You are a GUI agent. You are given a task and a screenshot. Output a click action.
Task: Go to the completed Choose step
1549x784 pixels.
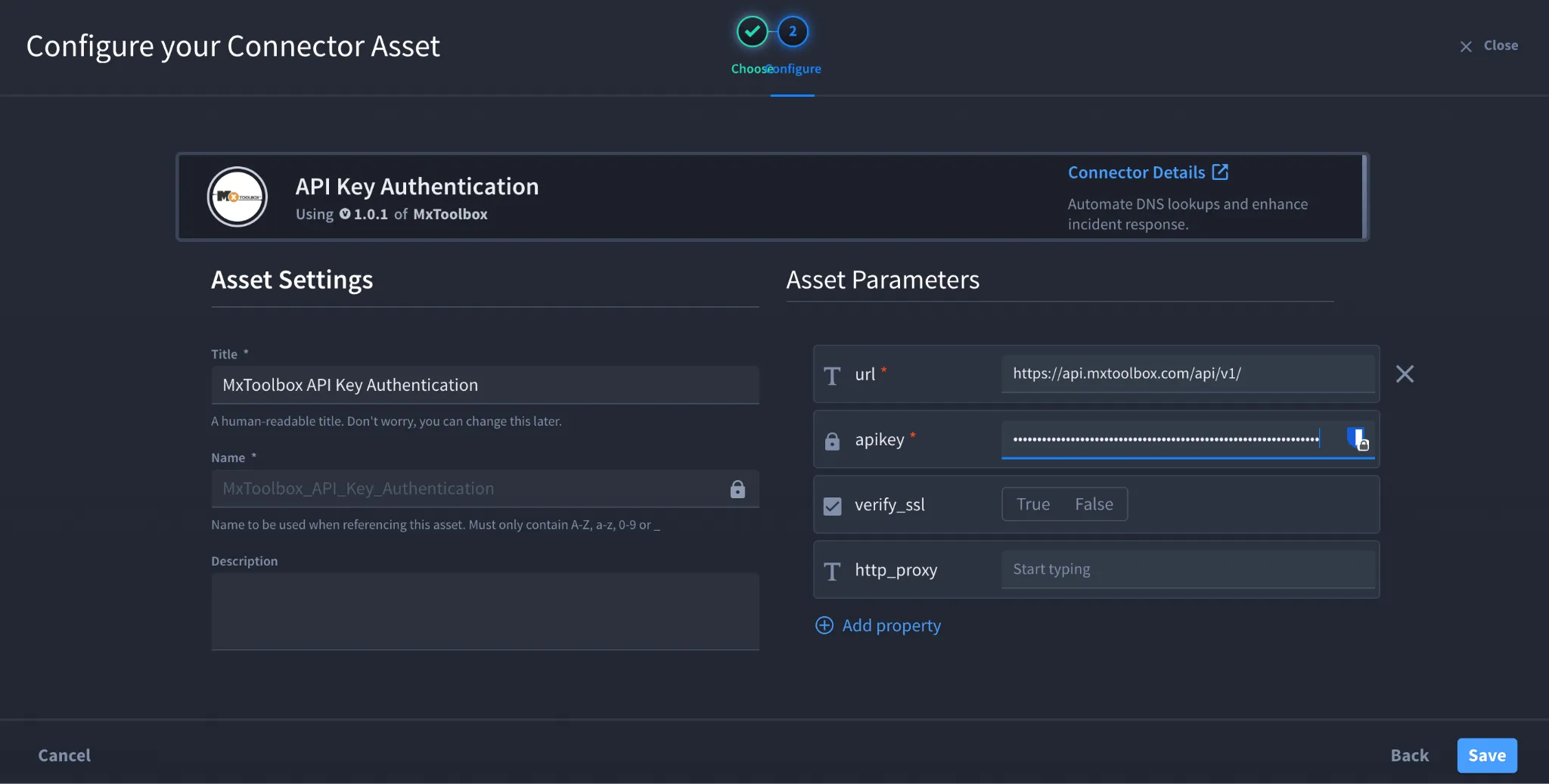(752, 32)
